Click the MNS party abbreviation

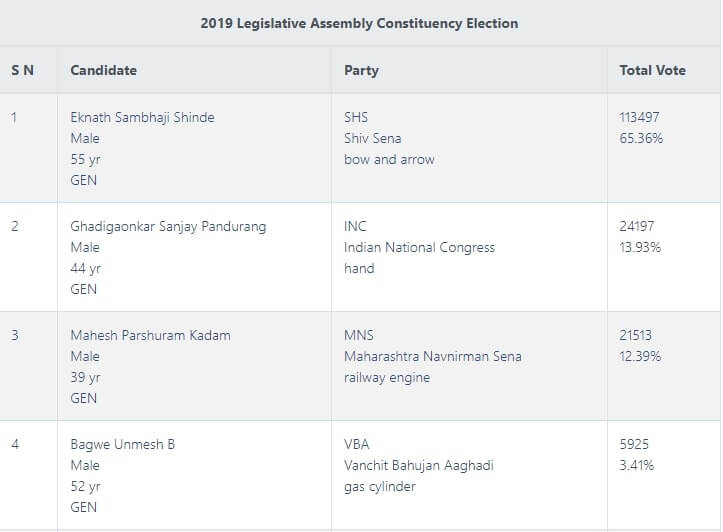[358, 335]
